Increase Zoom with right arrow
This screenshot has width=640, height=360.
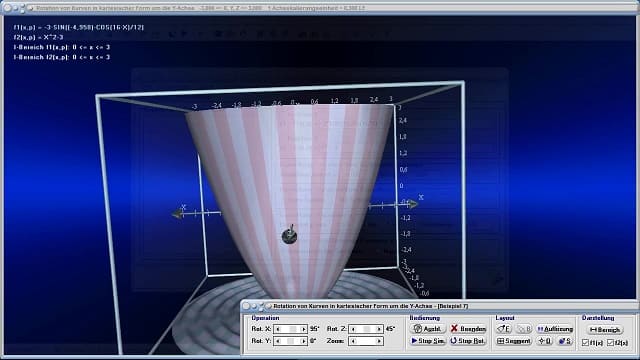[x=379, y=341]
